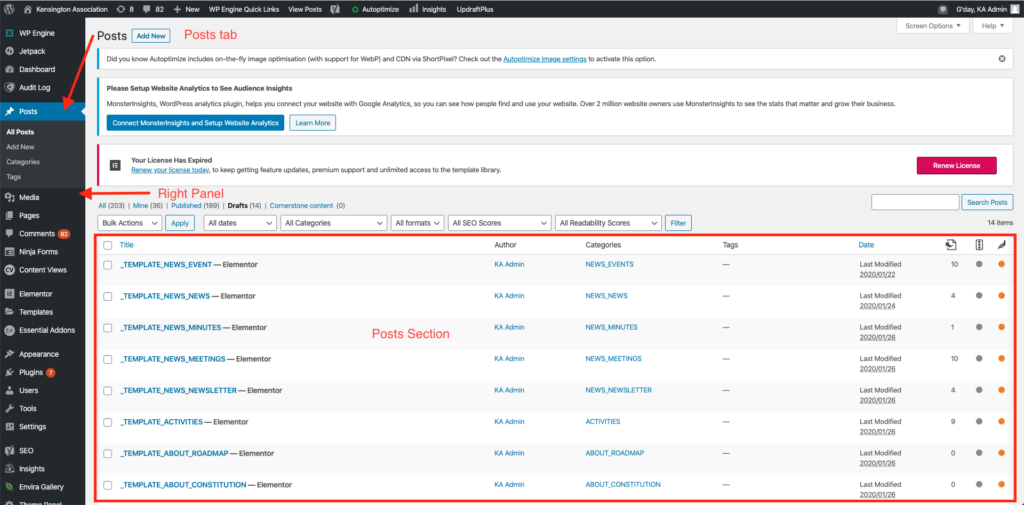Click the Renew License button
Screen dimensions: 1024x505
tap(957, 165)
